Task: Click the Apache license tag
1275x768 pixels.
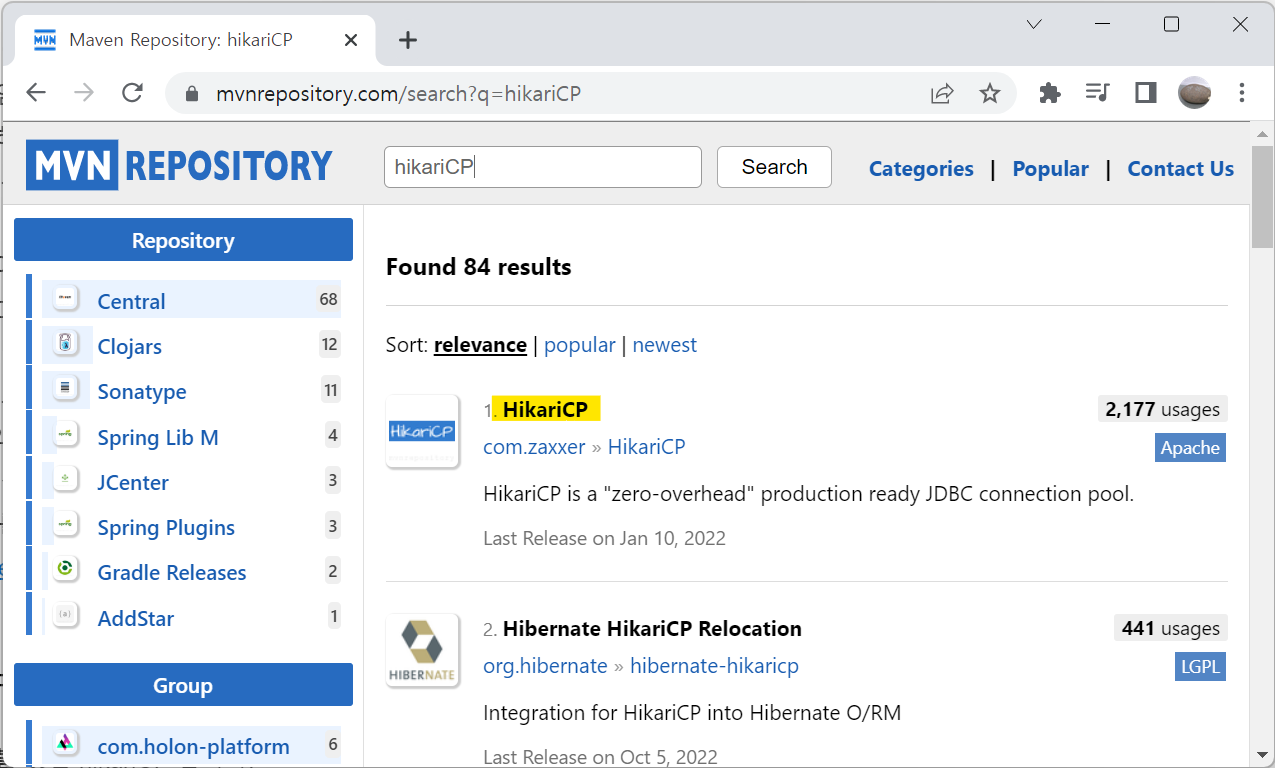Action: tap(1190, 448)
